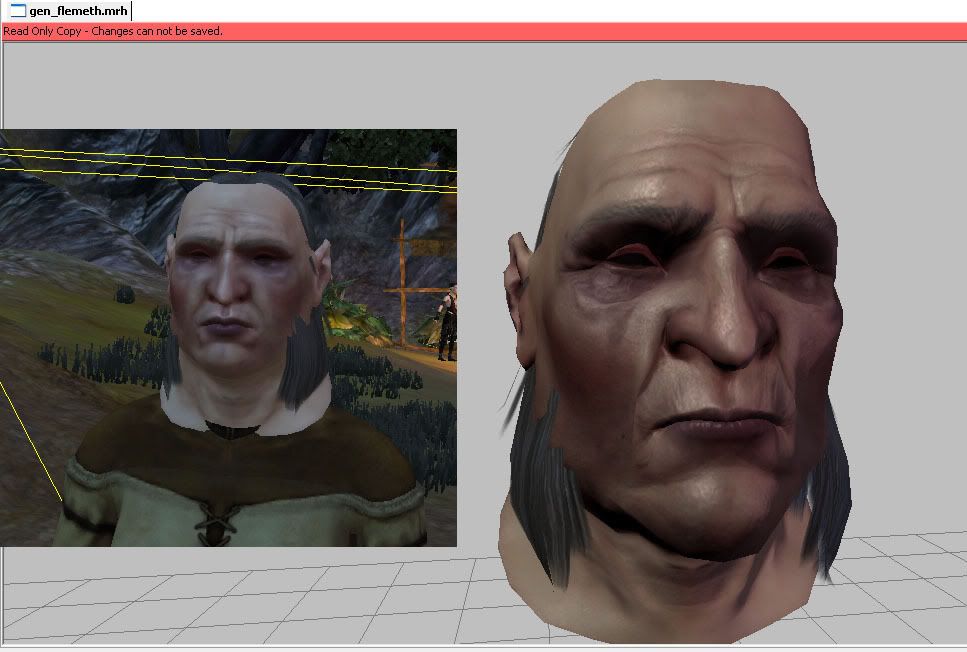967x652 pixels.
Task: Click the gen_flemeth.mrh document icon
Action: tap(17, 11)
